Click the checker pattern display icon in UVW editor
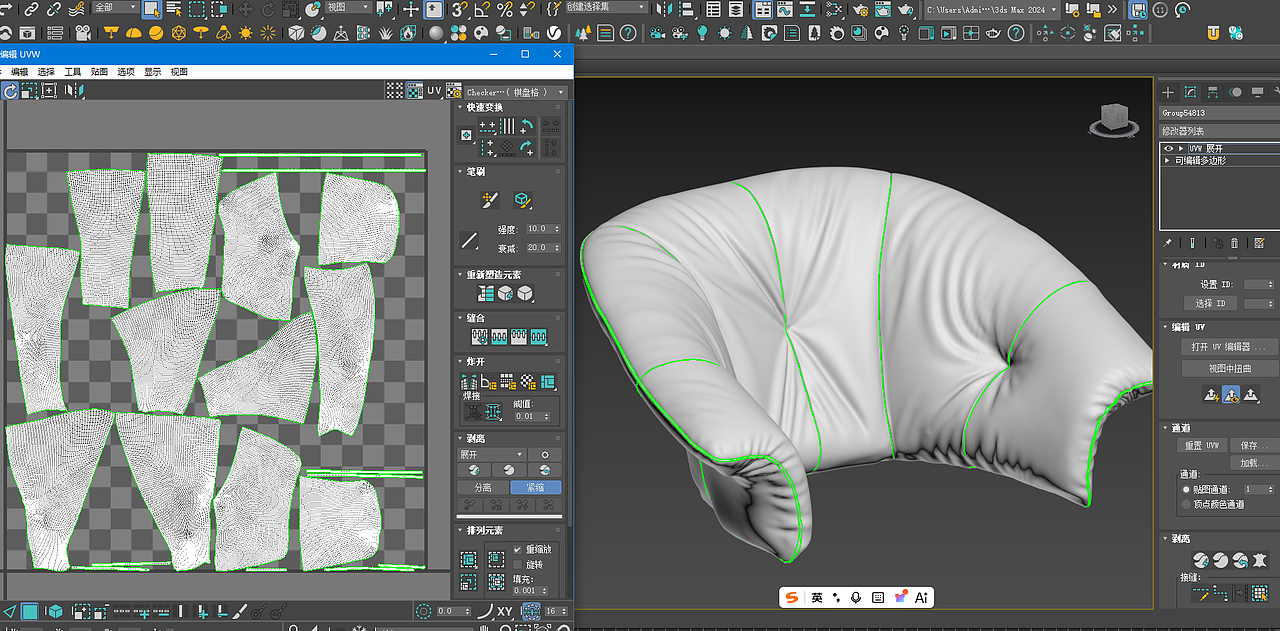Image resolution: width=1280 pixels, height=631 pixels. pyautogui.click(x=414, y=90)
